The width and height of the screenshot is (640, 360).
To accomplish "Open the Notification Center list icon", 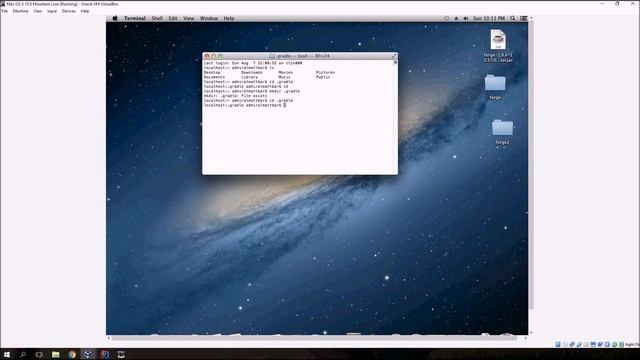I will 524,18.
